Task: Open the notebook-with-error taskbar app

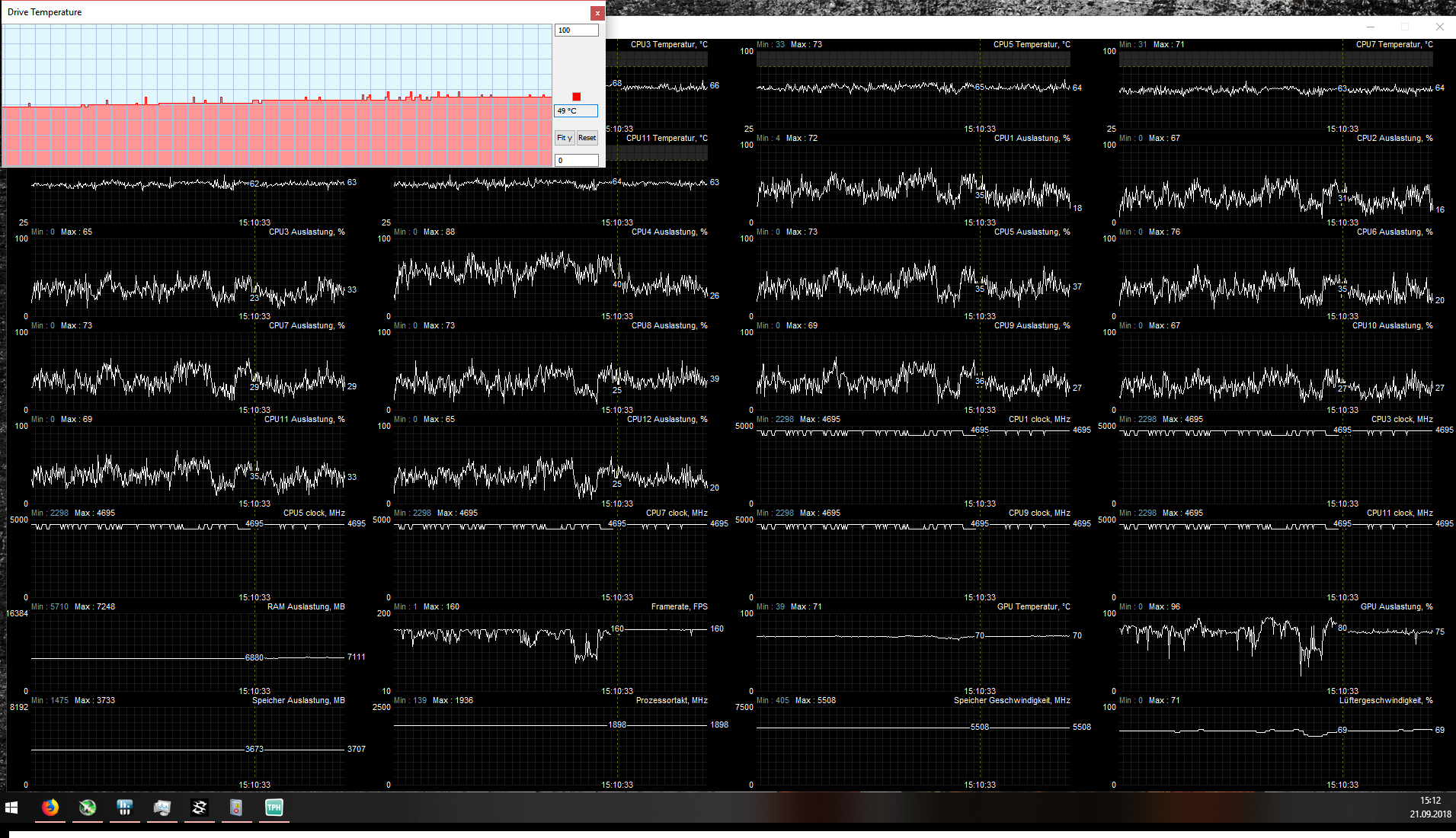Action: pyautogui.click(x=236, y=808)
